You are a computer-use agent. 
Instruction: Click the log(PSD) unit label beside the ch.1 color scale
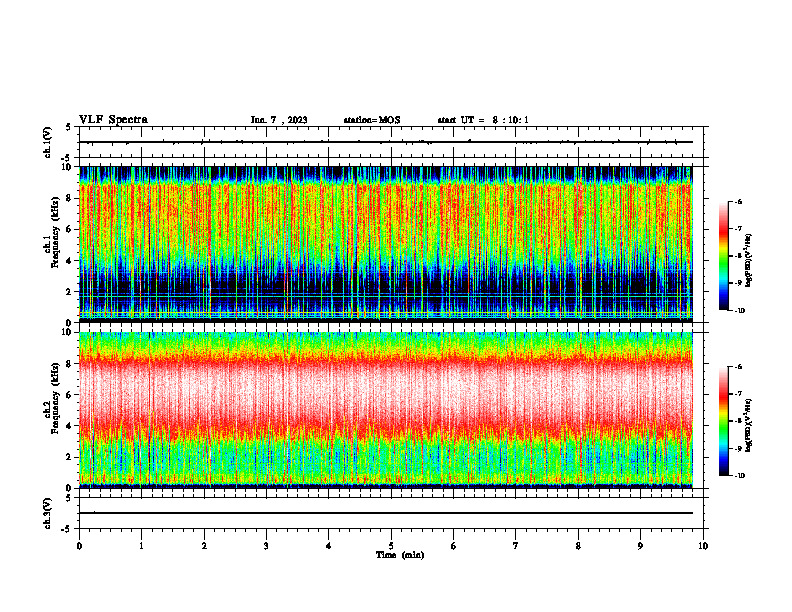coord(750,261)
